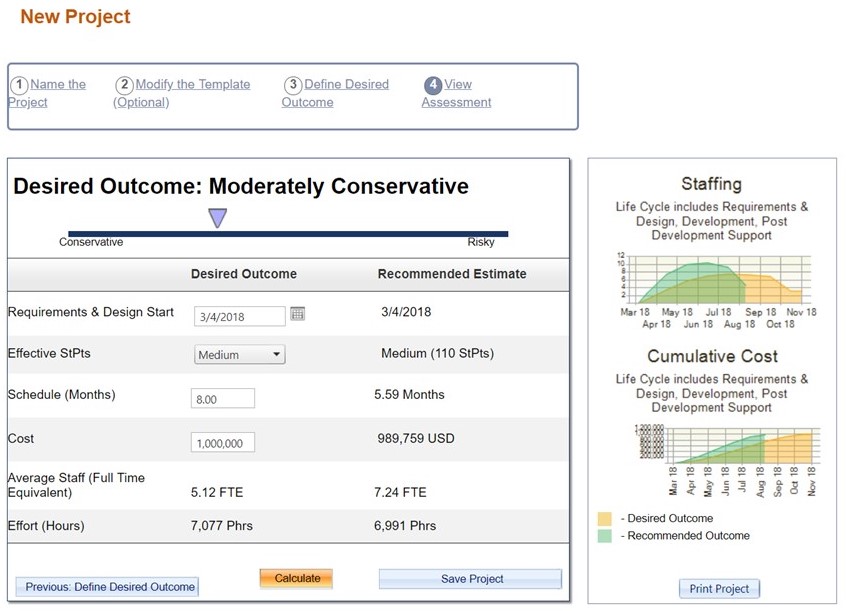Click the highlighted step 4 circle icon
846x611 pixels.
point(433,85)
